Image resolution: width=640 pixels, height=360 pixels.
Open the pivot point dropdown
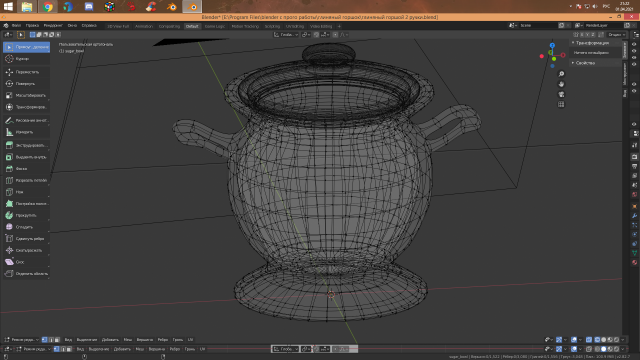(x=306, y=35)
